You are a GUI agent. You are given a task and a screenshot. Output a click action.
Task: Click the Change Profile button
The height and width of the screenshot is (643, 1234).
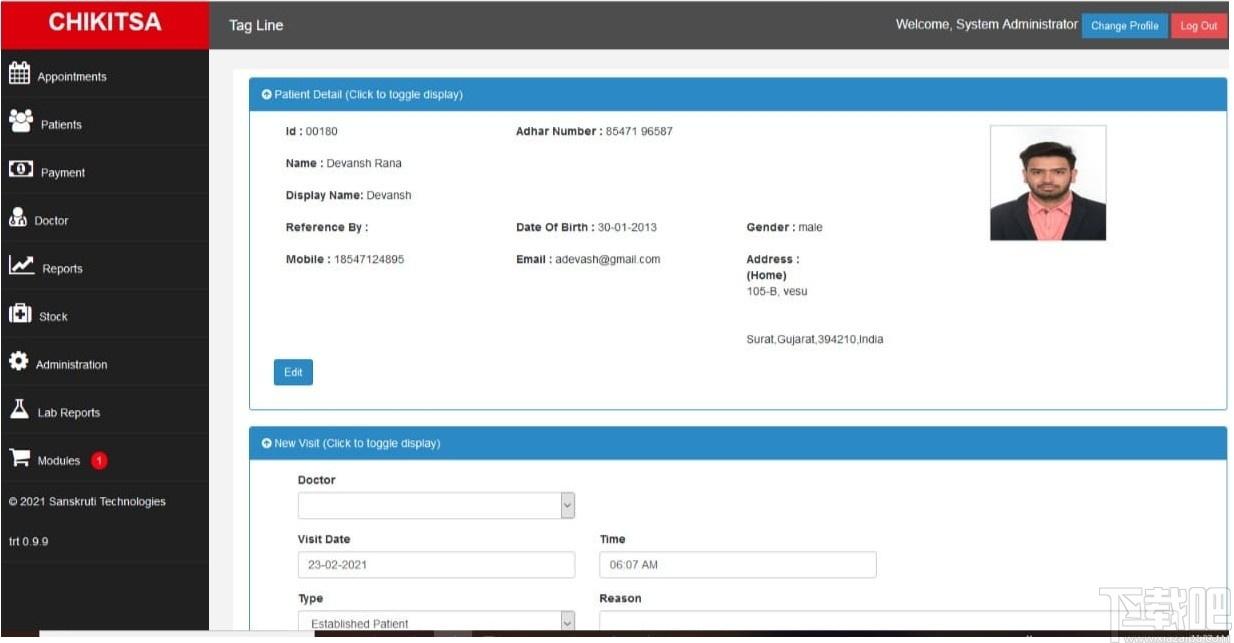coord(1124,26)
